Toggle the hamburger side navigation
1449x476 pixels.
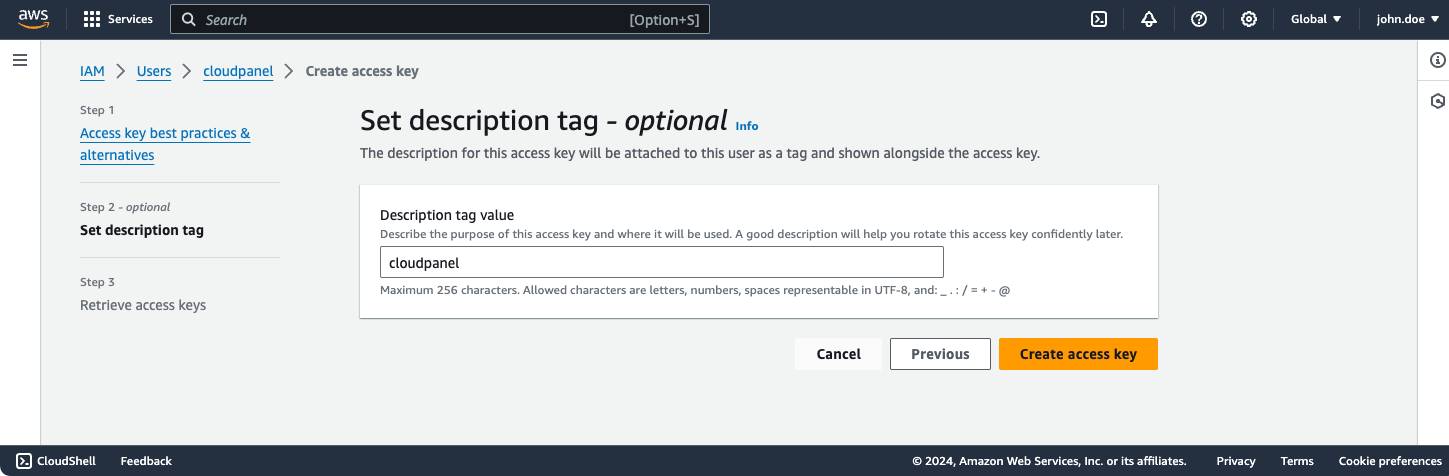pyautogui.click(x=19, y=61)
